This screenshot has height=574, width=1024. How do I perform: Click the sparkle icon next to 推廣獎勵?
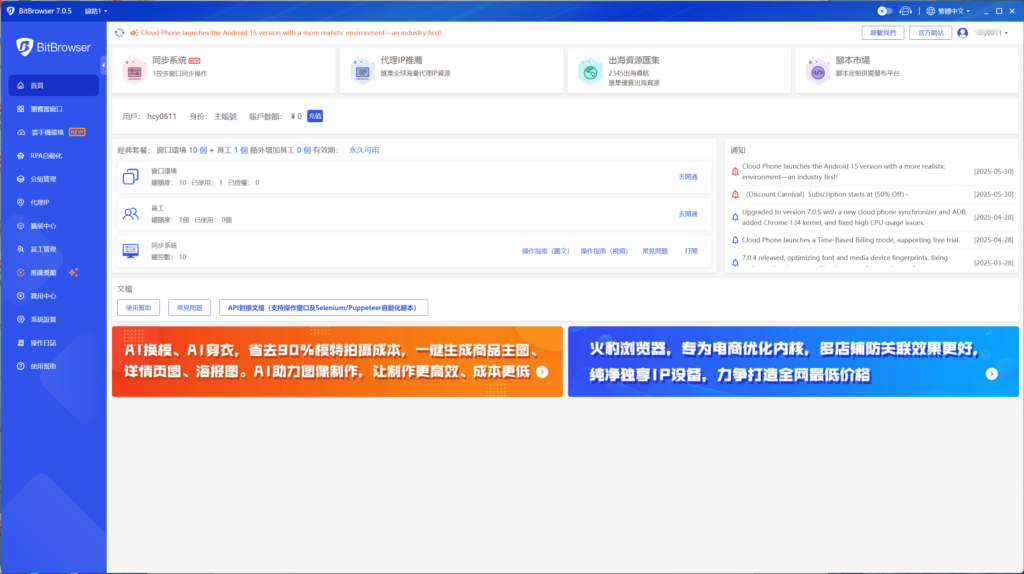click(74, 272)
